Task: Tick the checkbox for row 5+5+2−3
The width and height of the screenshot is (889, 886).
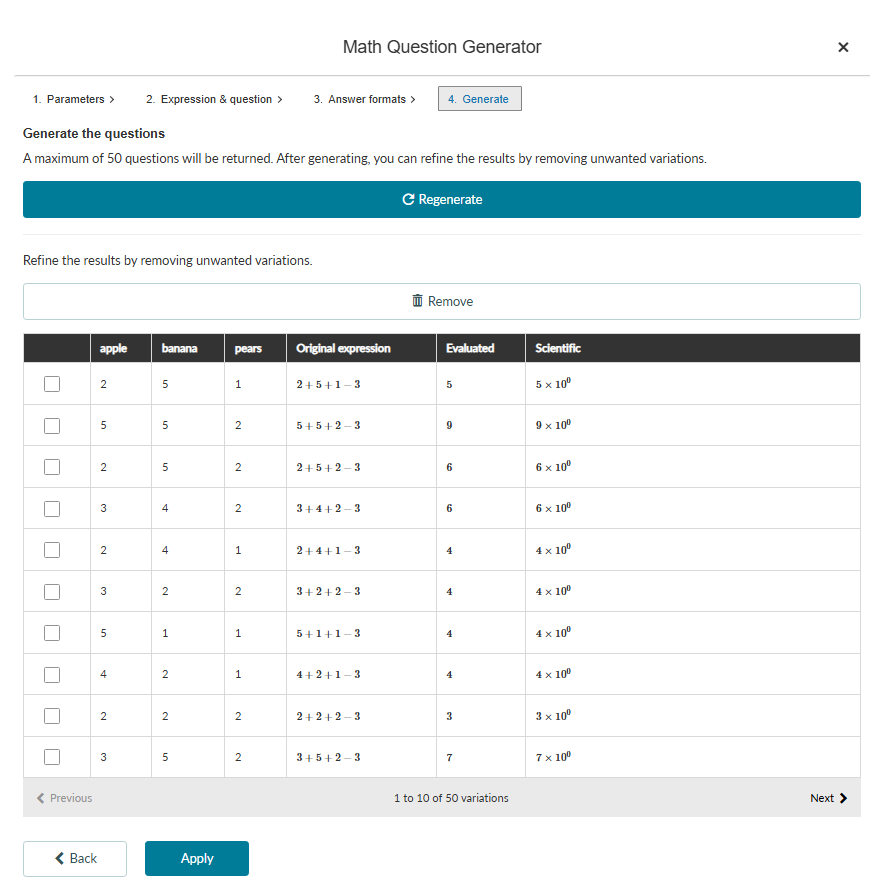Action: pyautogui.click(x=52, y=426)
